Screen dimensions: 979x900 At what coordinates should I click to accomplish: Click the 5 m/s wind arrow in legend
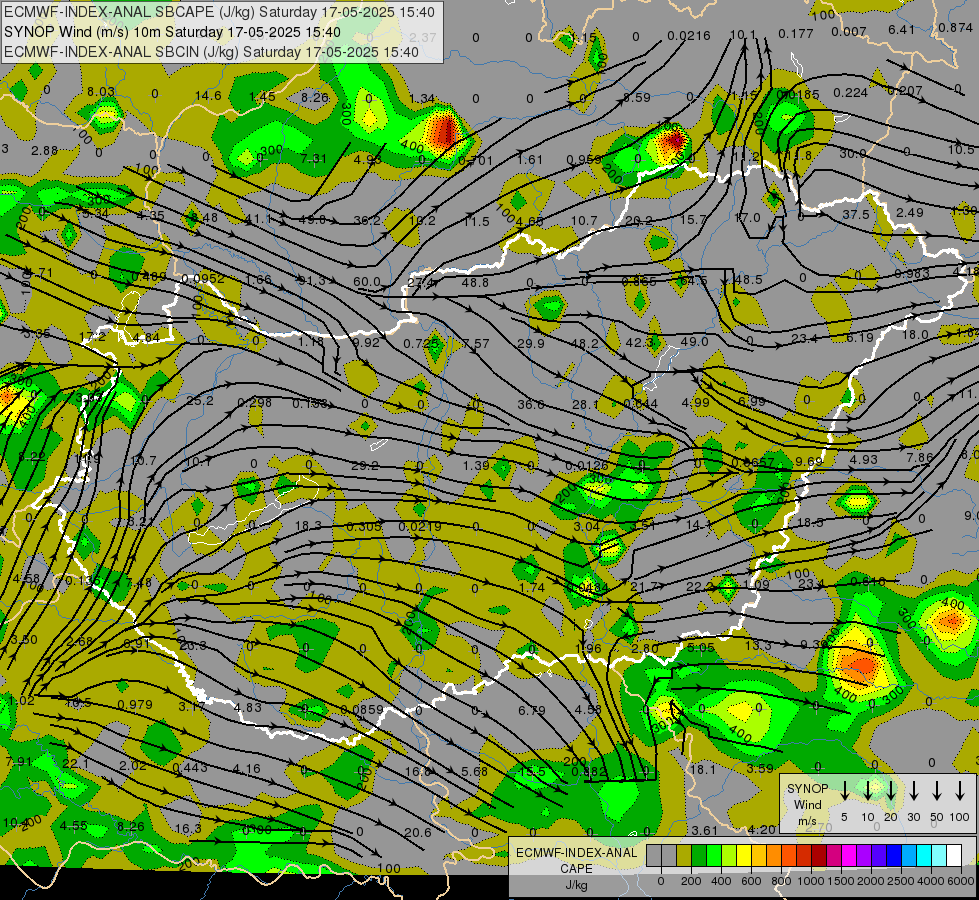(844, 791)
